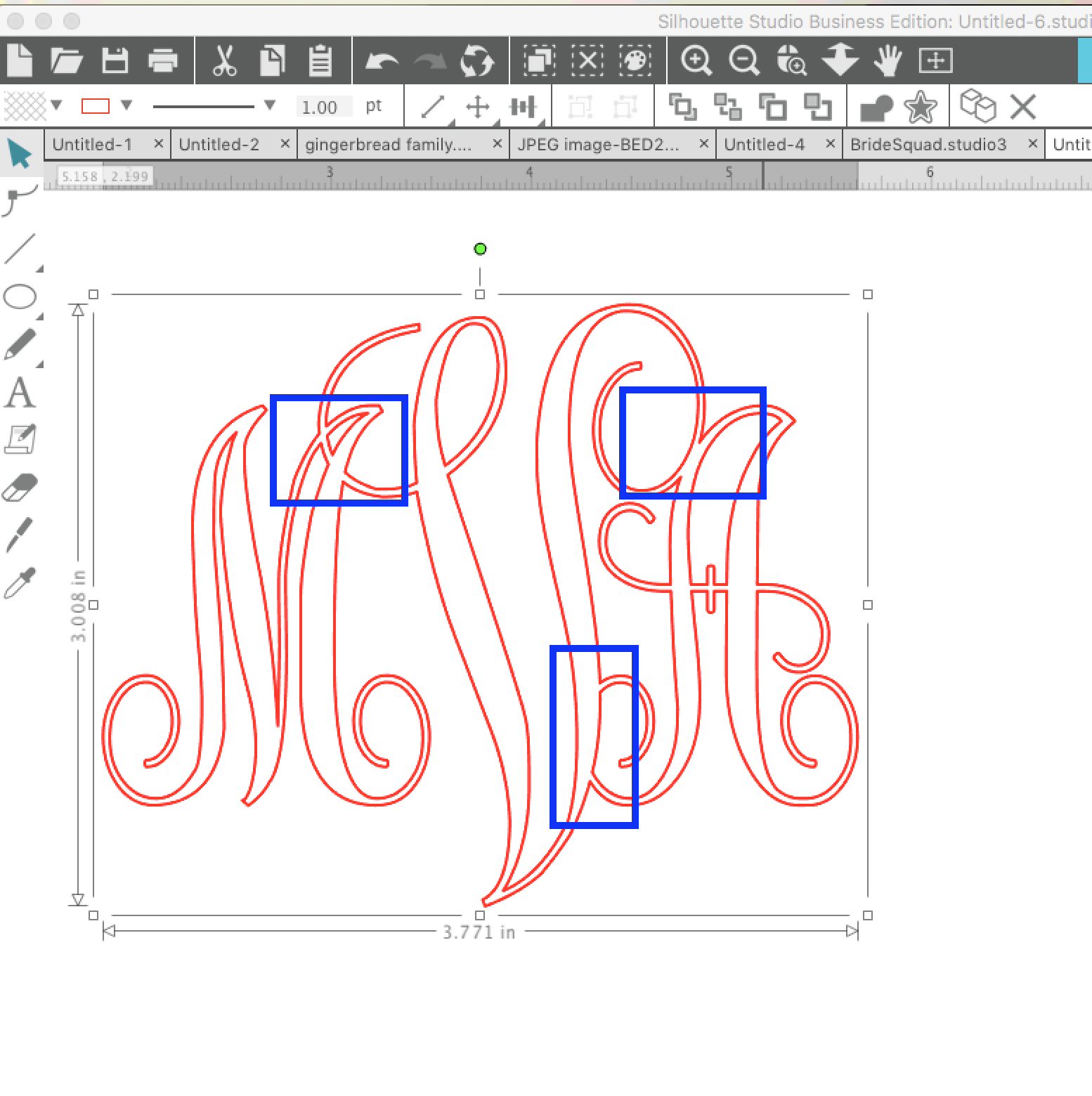Select the Draw Ellipse tool
The image size is (1092, 1096).
[20, 296]
